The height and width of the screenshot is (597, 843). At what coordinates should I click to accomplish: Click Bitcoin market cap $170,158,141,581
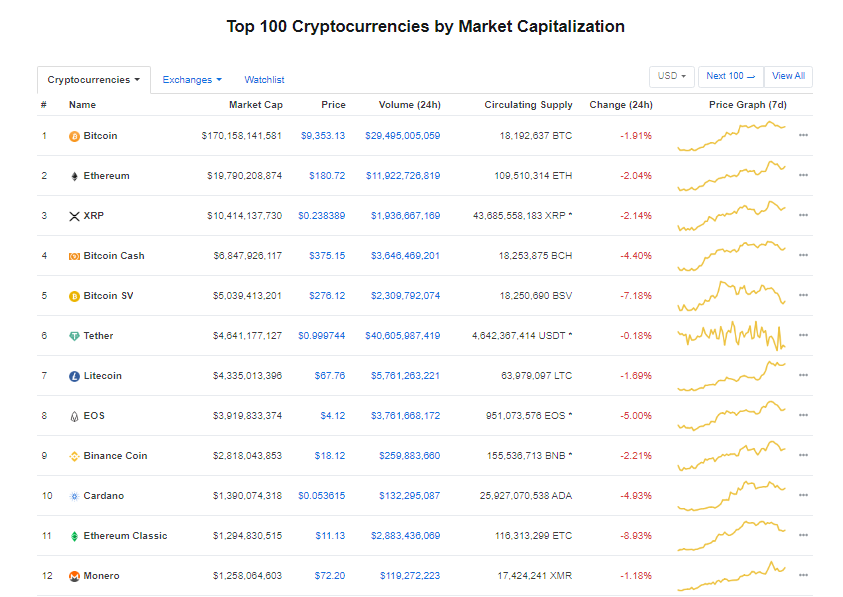241,136
